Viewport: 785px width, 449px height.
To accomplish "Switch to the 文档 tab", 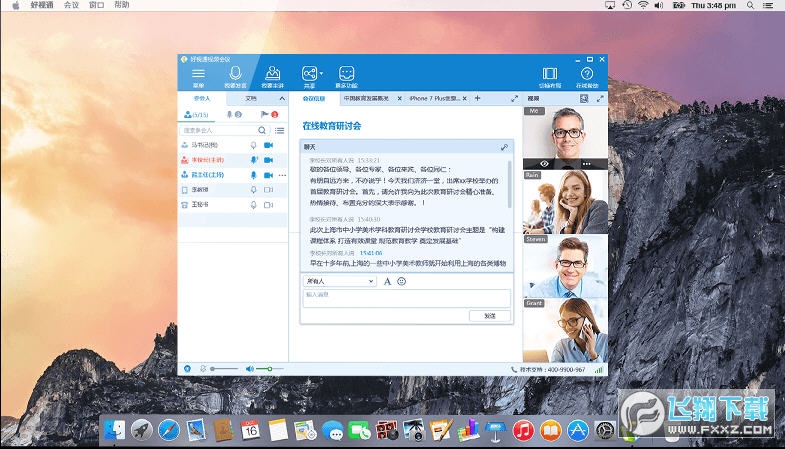I will coord(251,99).
